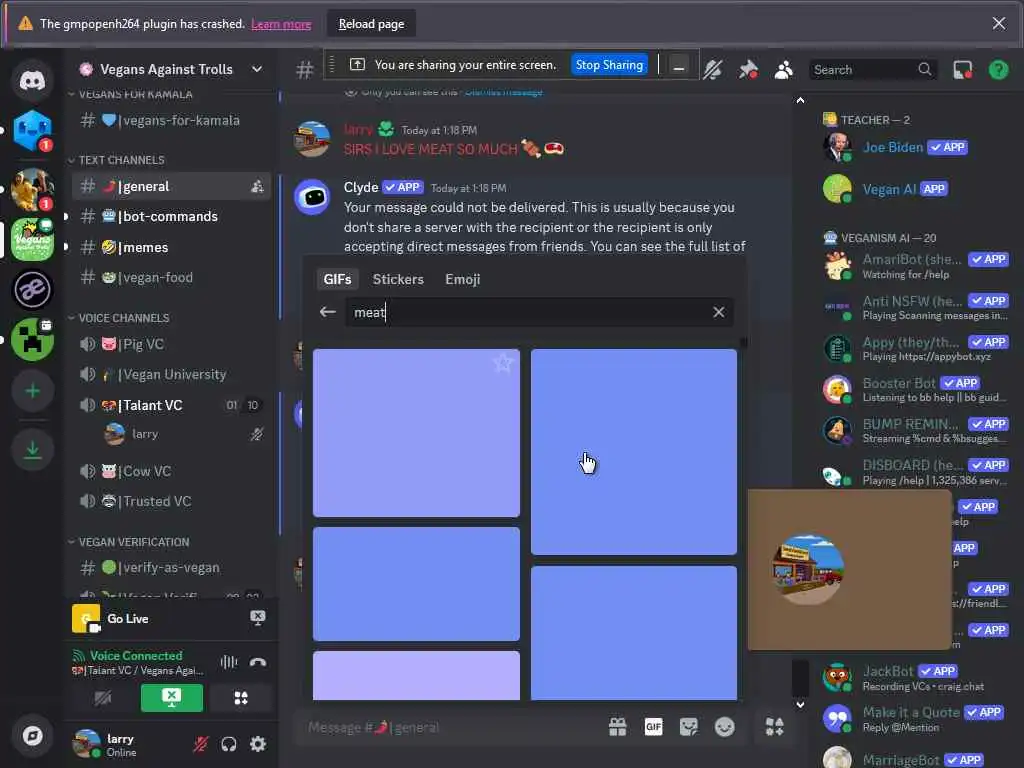The height and width of the screenshot is (768, 1024).
Task: Click create invite icon on general channel
Action: click(x=257, y=187)
